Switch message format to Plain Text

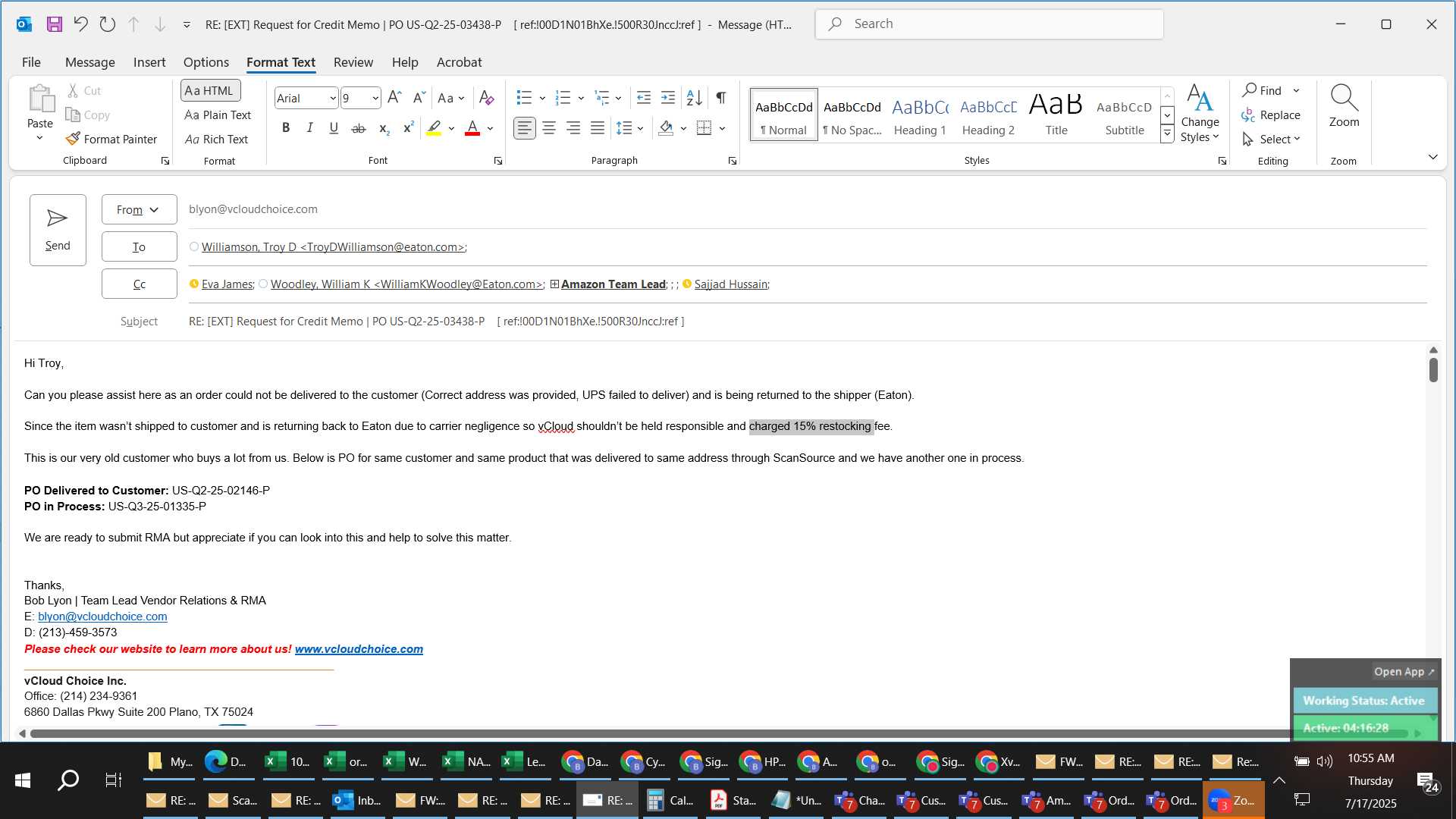[218, 115]
